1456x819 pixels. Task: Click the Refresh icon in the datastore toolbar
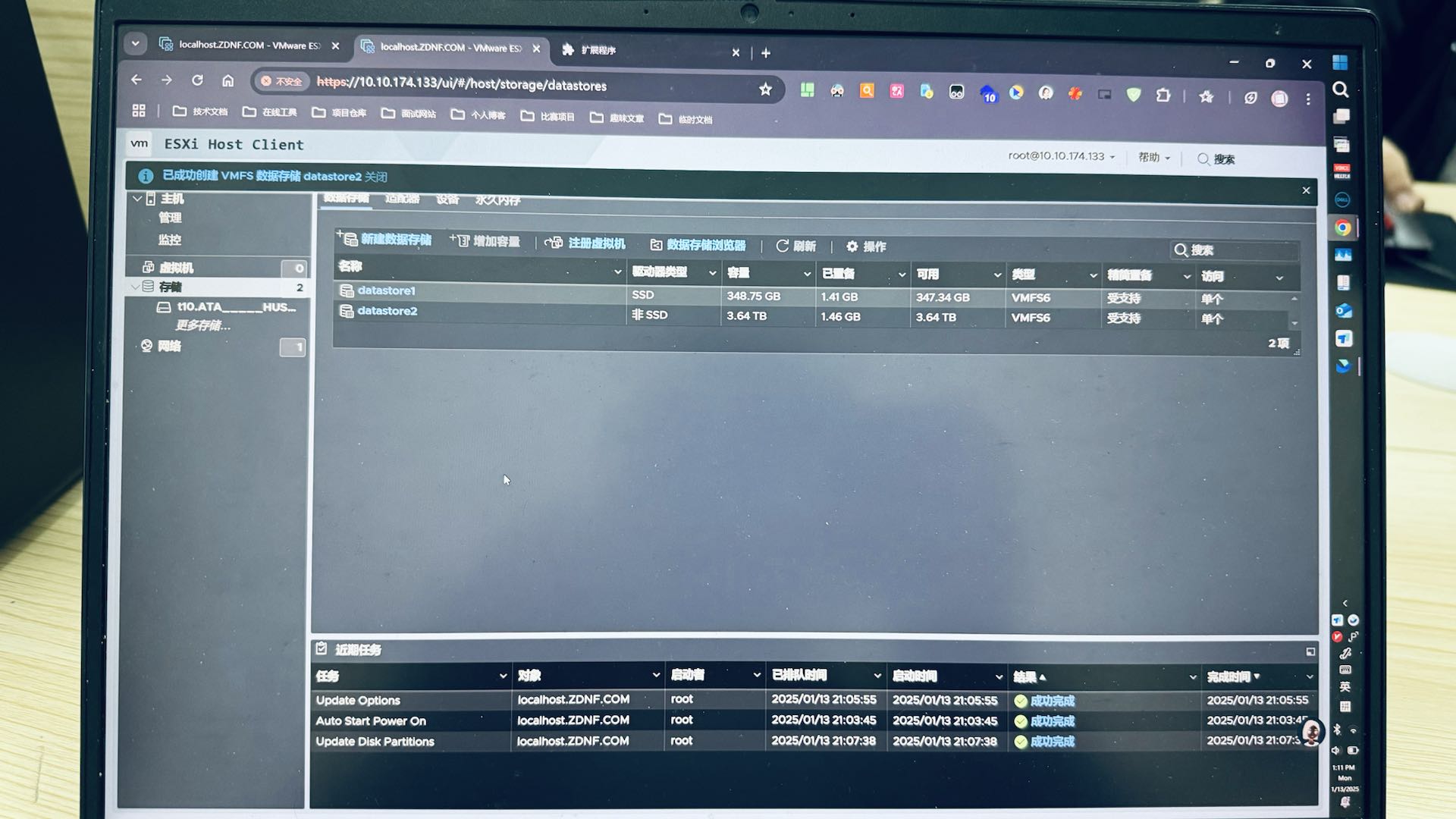783,246
